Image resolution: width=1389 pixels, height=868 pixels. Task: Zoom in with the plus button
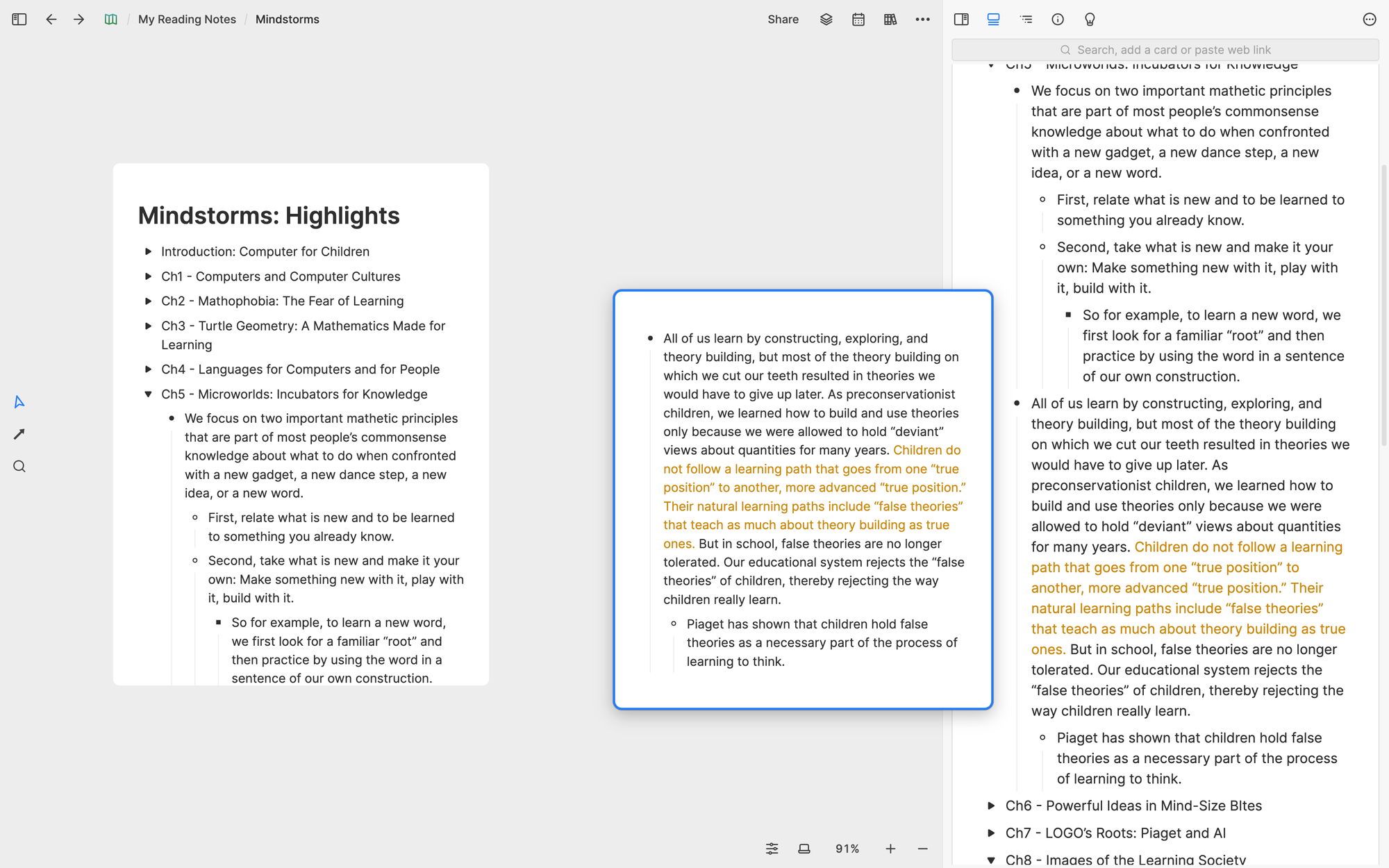pos(890,849)
